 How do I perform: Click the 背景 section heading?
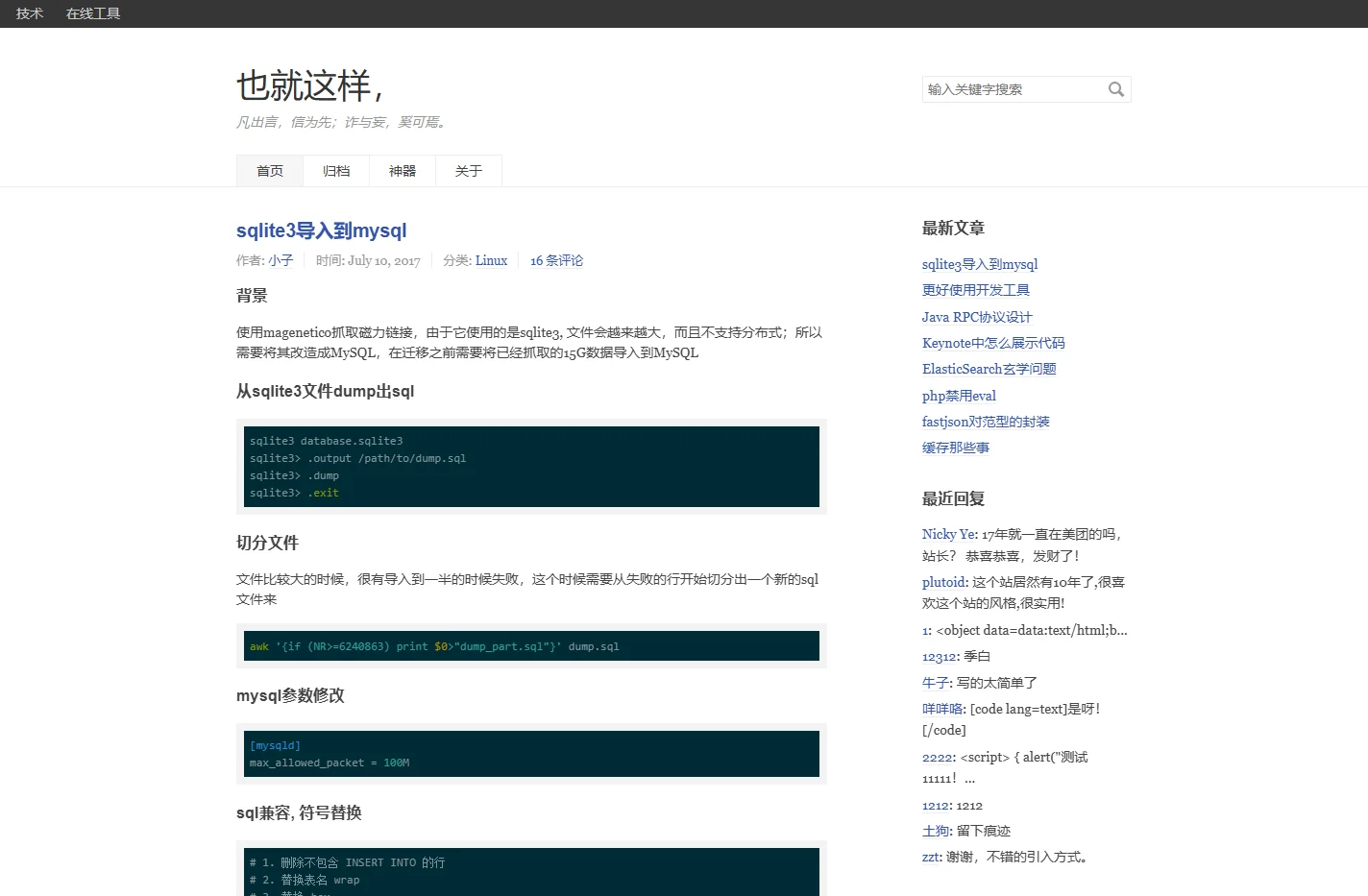pos(252,296)
